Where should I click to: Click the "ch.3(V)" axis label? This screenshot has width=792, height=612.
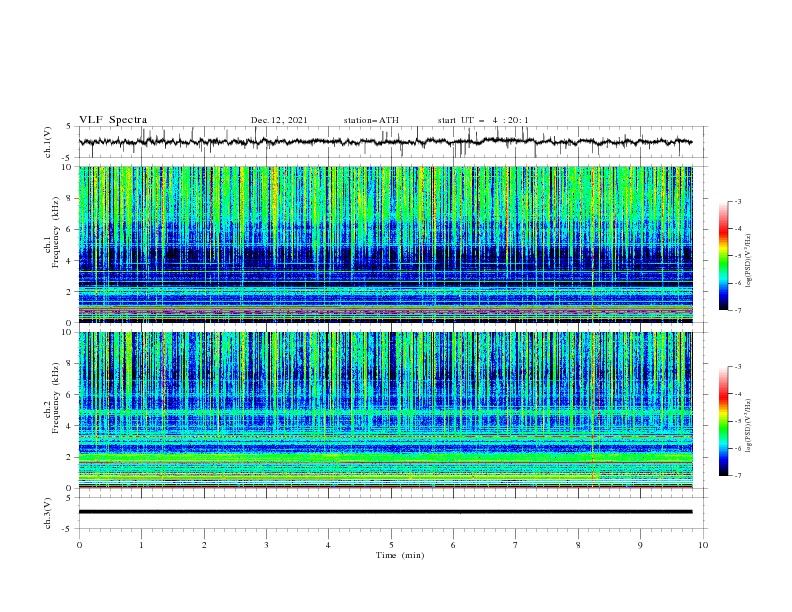pyautogui.click(x=48, y=513)
